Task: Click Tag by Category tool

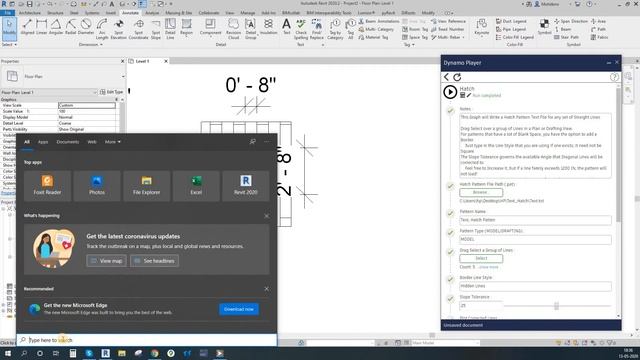Action: [335, 29]
